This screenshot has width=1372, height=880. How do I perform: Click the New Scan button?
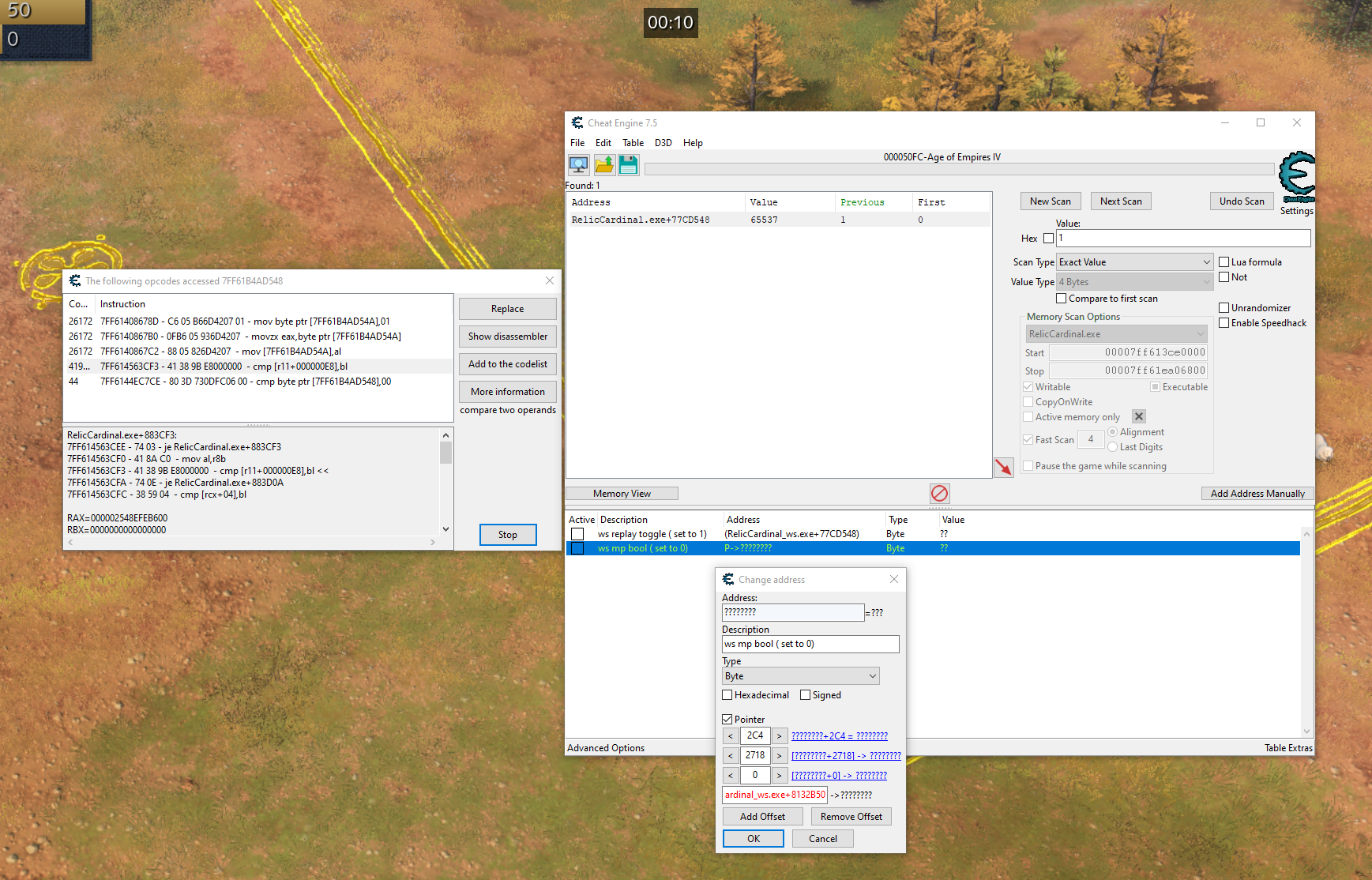[1051, 201]
